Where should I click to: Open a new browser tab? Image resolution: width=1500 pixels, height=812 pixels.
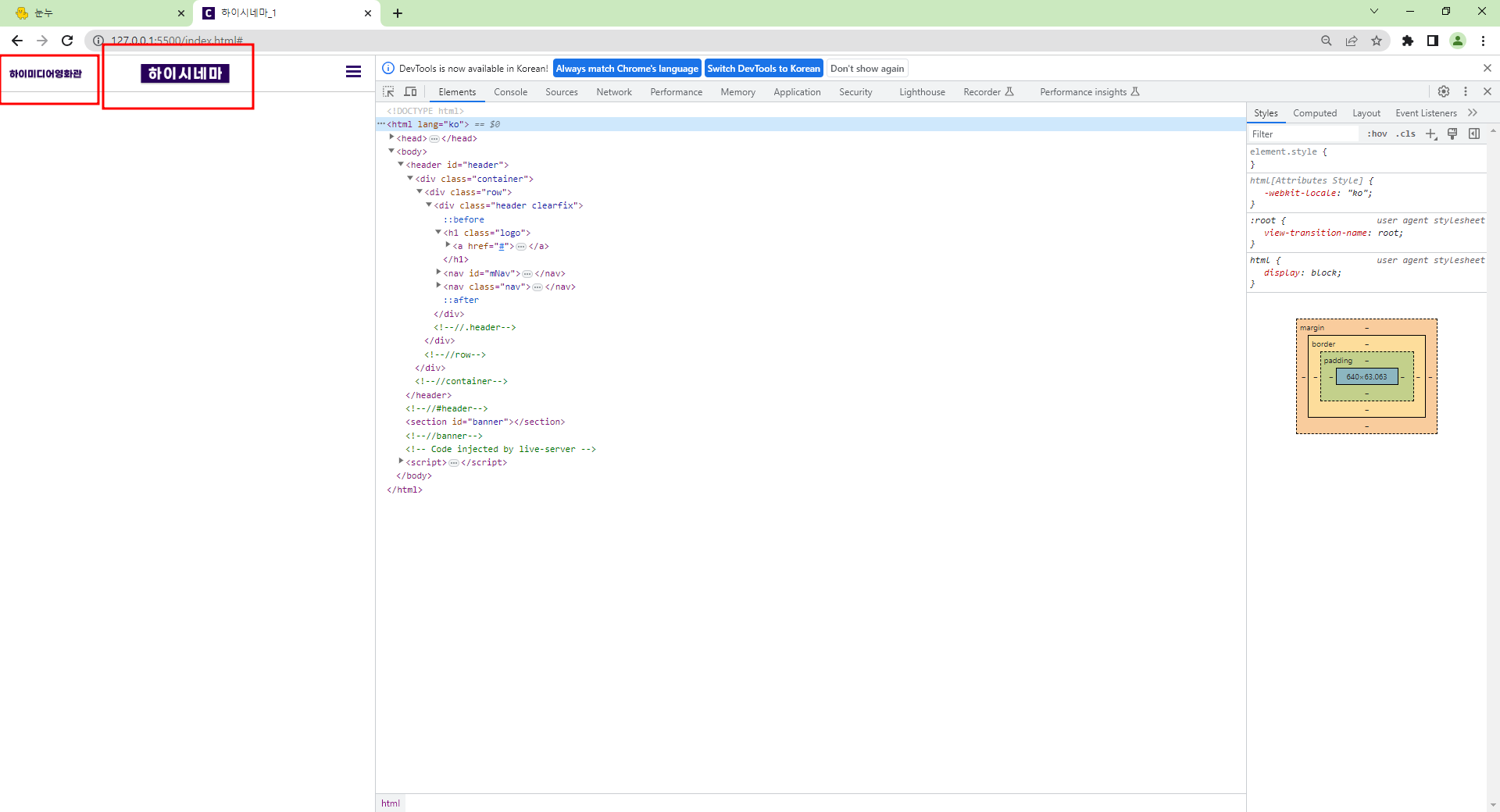click(397, 13)
